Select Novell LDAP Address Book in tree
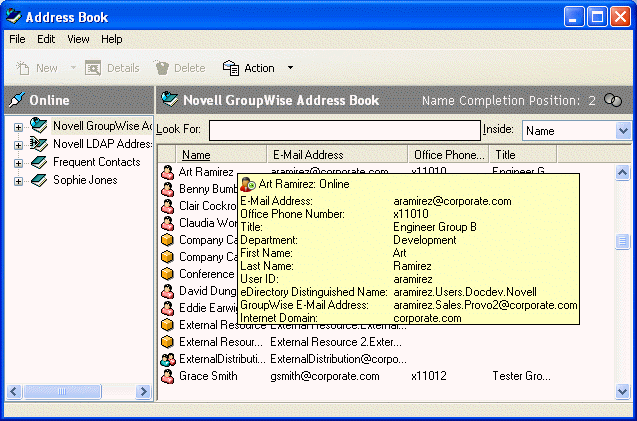The height and width of the screenshot is (421, 637). (102, 144)
